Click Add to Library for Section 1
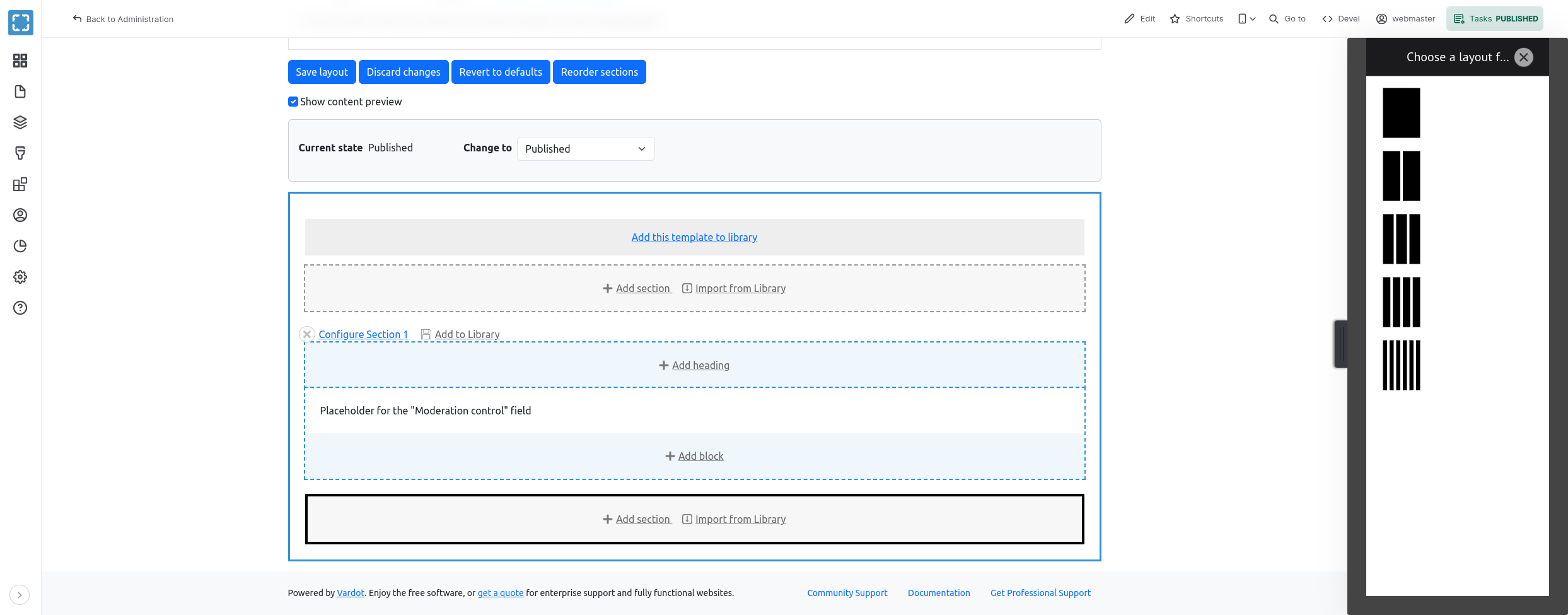 pyautogui.click(x=460, y=334)
